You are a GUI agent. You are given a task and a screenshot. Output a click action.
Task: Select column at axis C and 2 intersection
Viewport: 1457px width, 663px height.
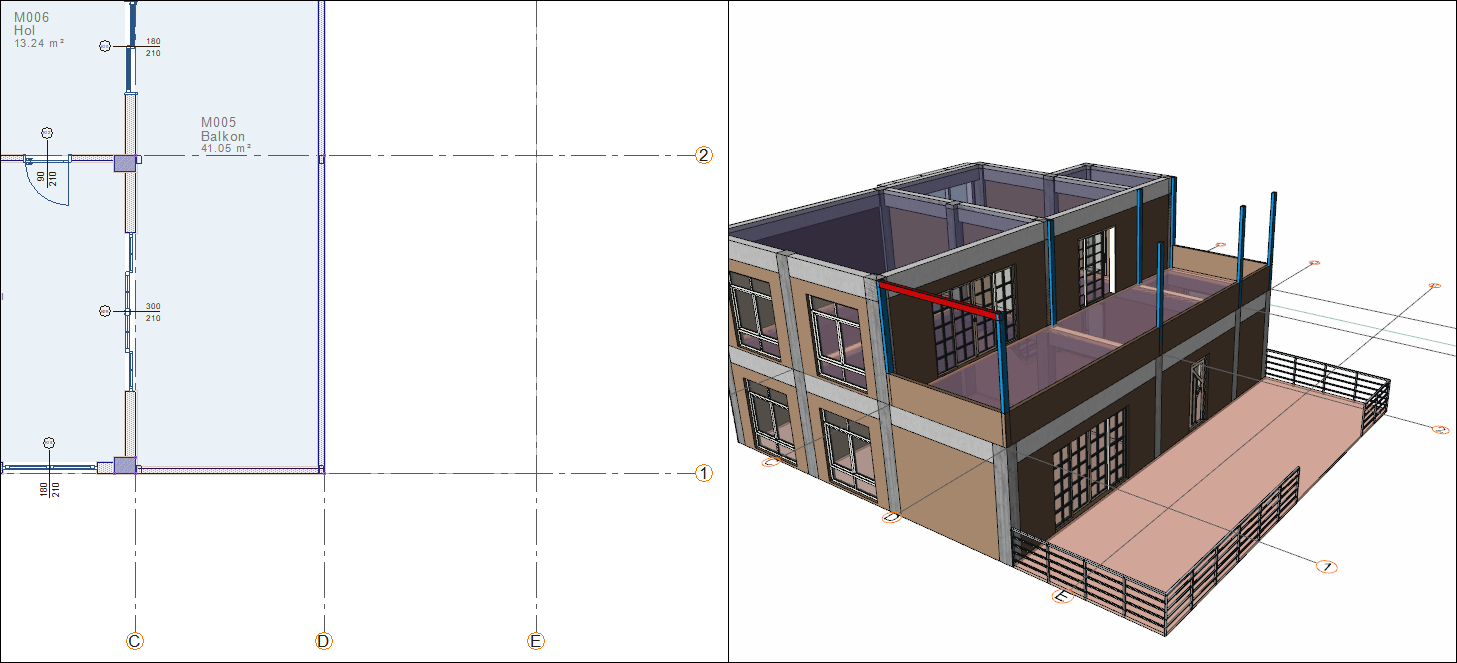coord(124,162)
